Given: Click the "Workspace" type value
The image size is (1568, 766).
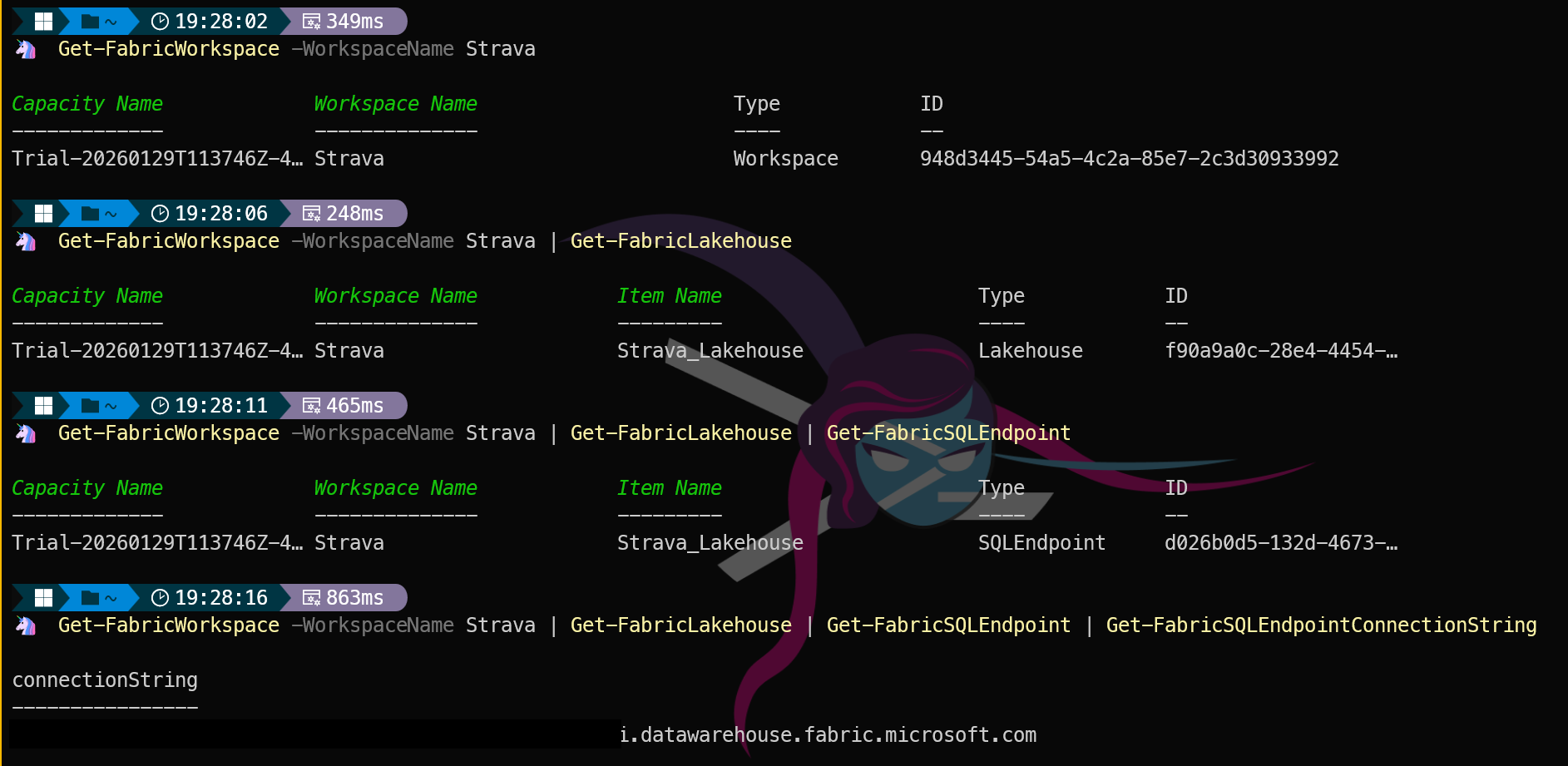Looking at the screenshot, I should point(786,159).
